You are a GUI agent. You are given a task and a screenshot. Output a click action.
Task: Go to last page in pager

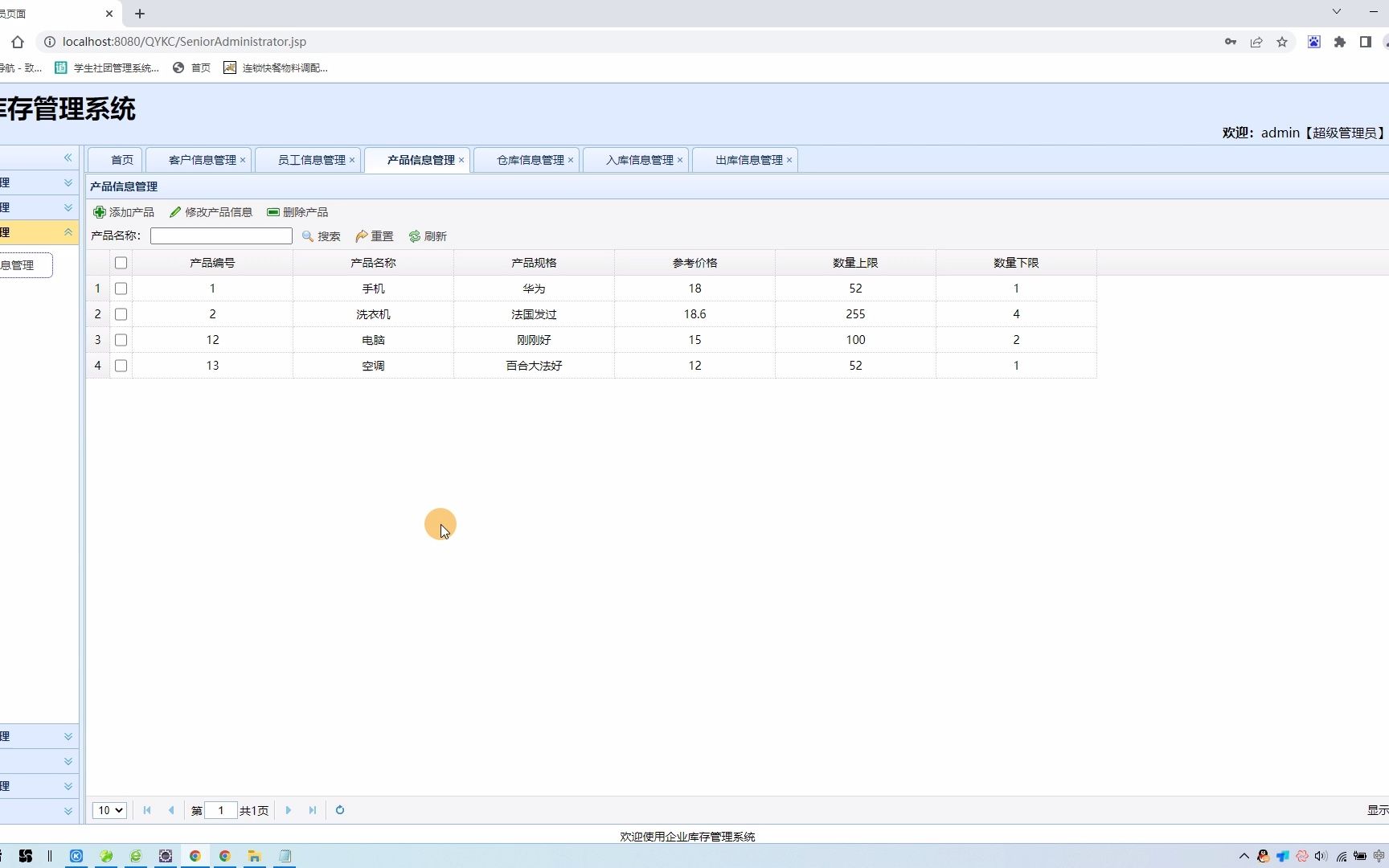[313, 810]
